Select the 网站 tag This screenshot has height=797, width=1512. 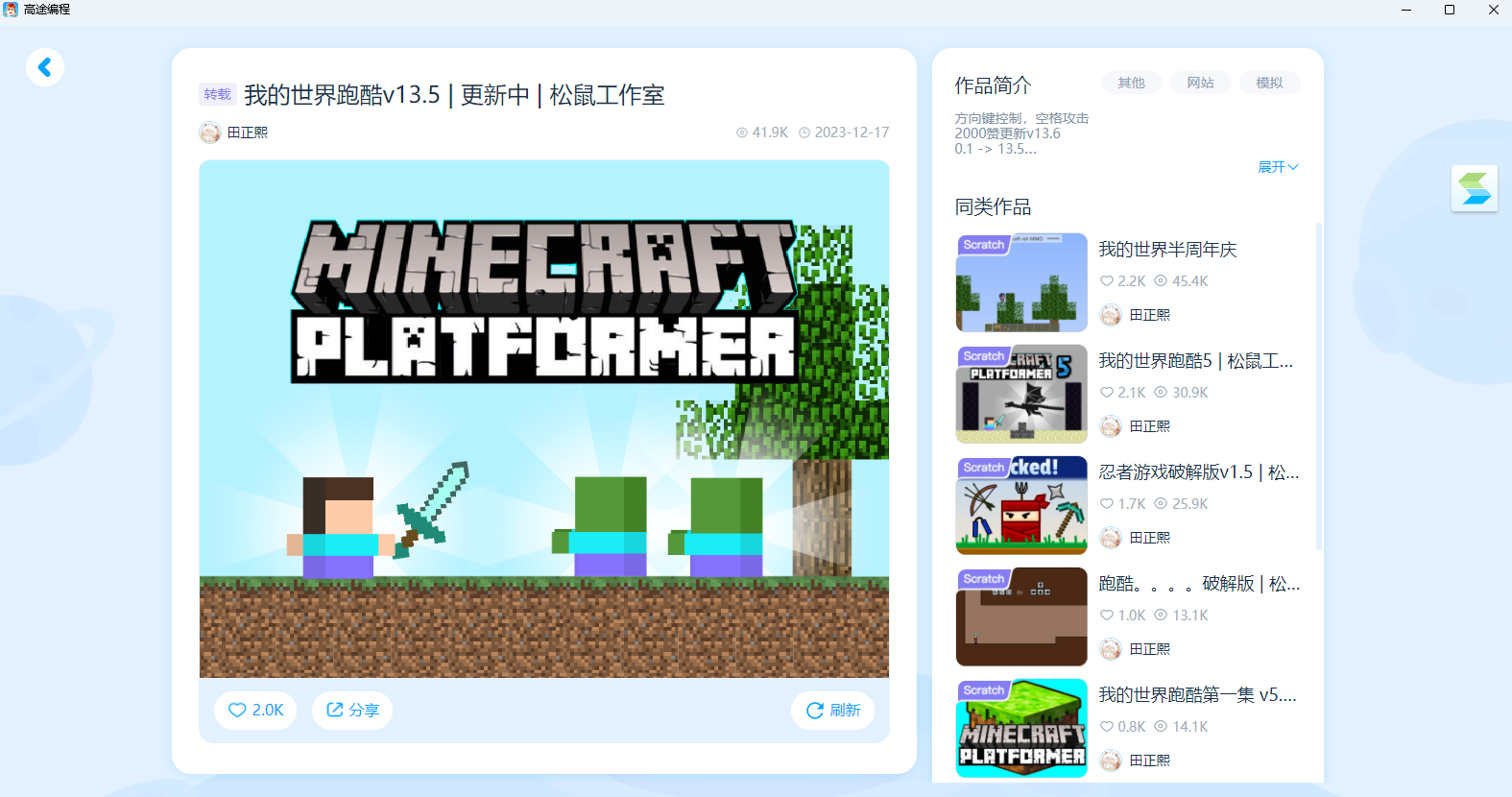(x=1200, y=83)
